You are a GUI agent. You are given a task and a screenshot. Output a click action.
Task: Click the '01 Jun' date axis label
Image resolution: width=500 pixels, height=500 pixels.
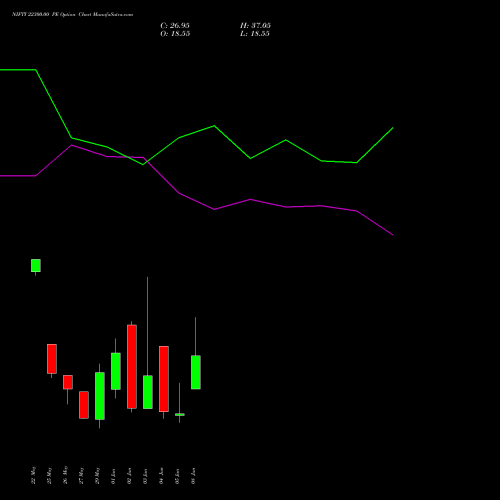[113, 476]
